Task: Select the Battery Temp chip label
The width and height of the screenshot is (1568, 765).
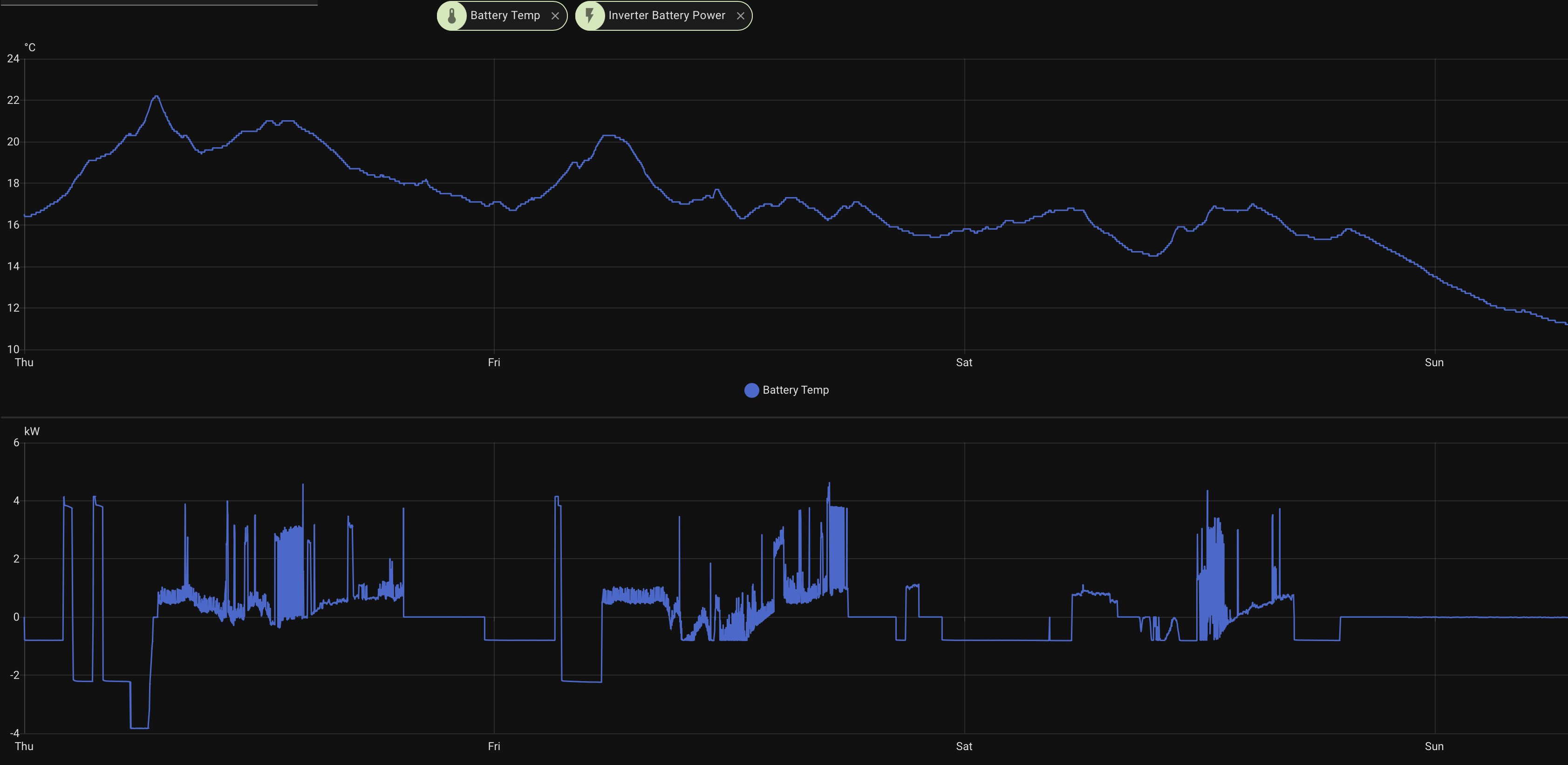Action: 504,16
